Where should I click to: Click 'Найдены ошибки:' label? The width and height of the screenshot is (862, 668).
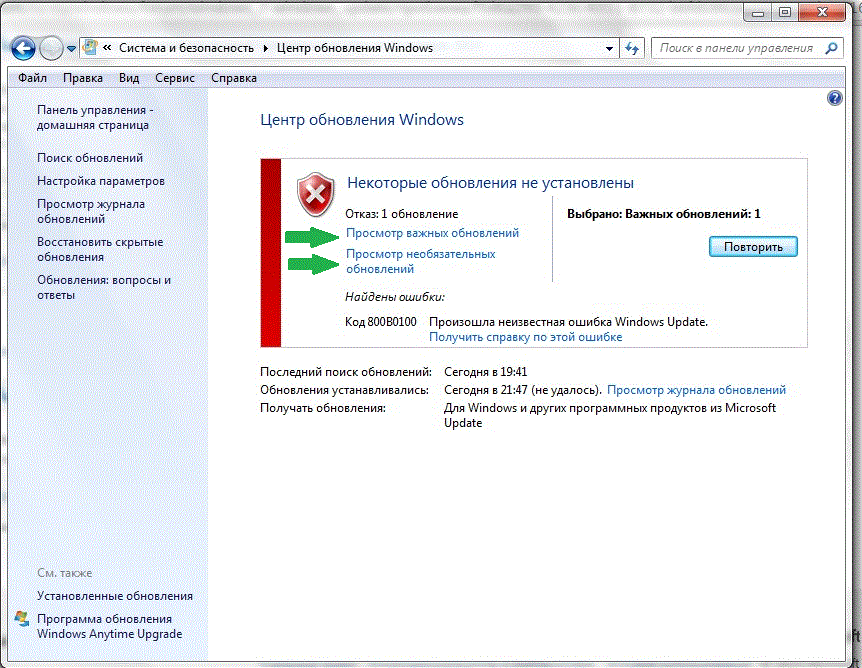pyautogui.click(x=395, y=297)
